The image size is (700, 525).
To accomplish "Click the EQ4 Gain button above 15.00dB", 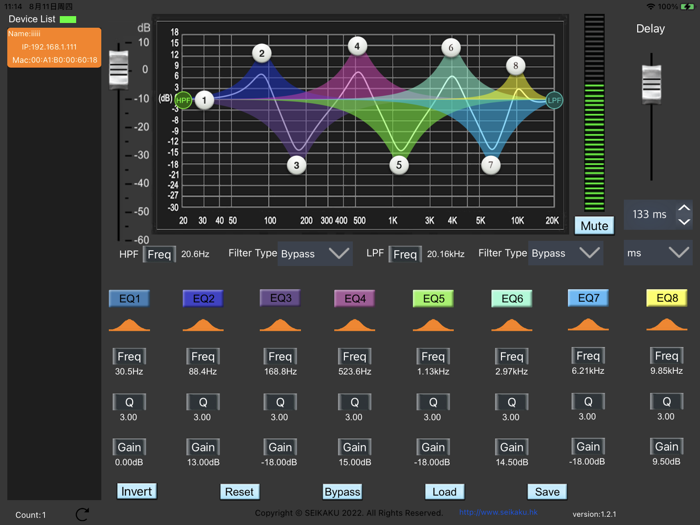I will tap(354, 447).
